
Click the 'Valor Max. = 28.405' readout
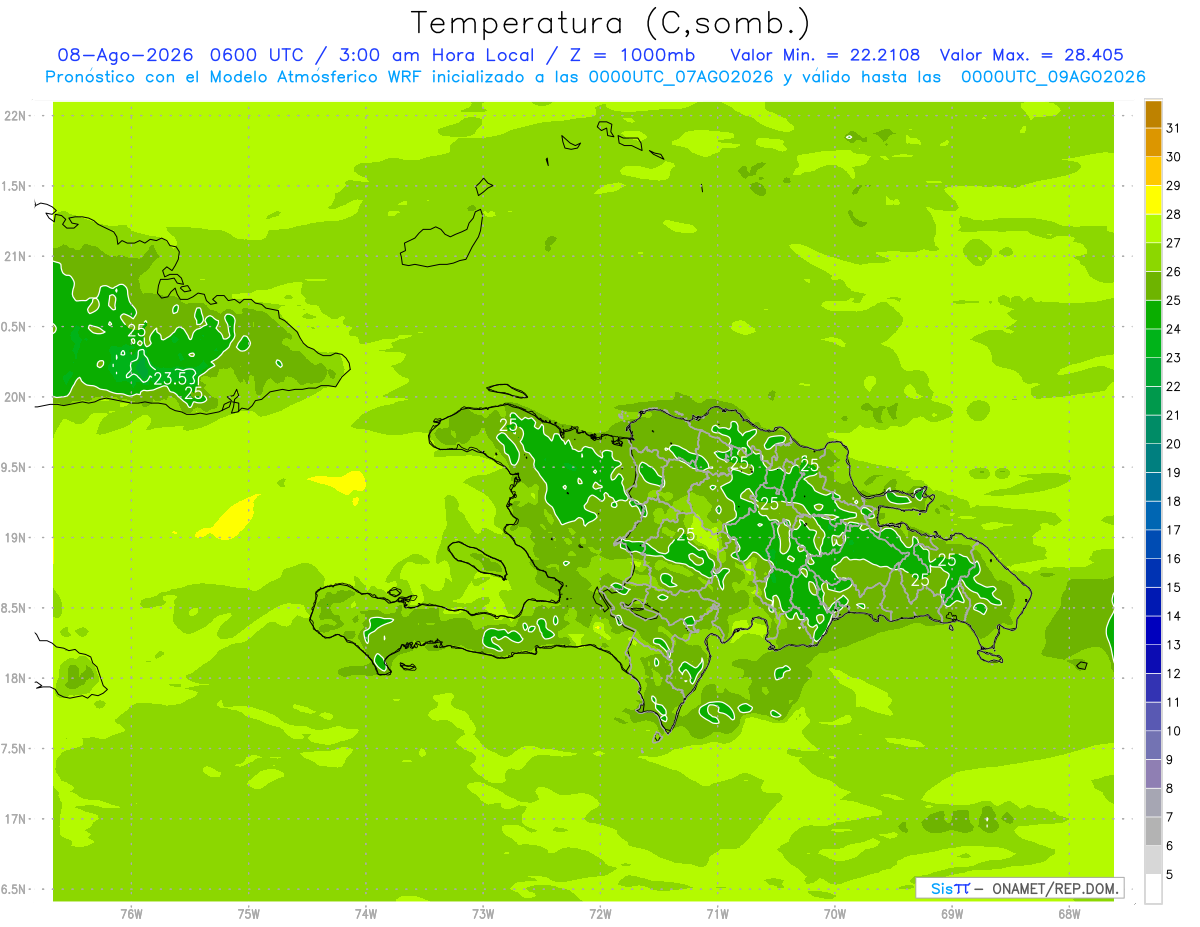(1031, 55)
